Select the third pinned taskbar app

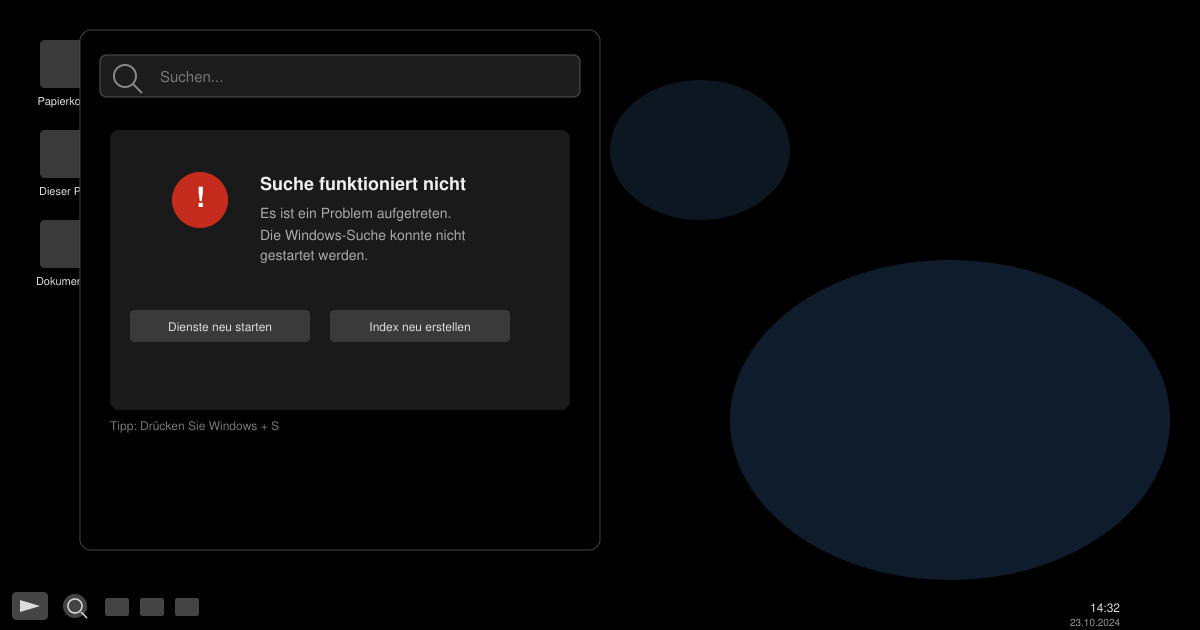(187, 607)
